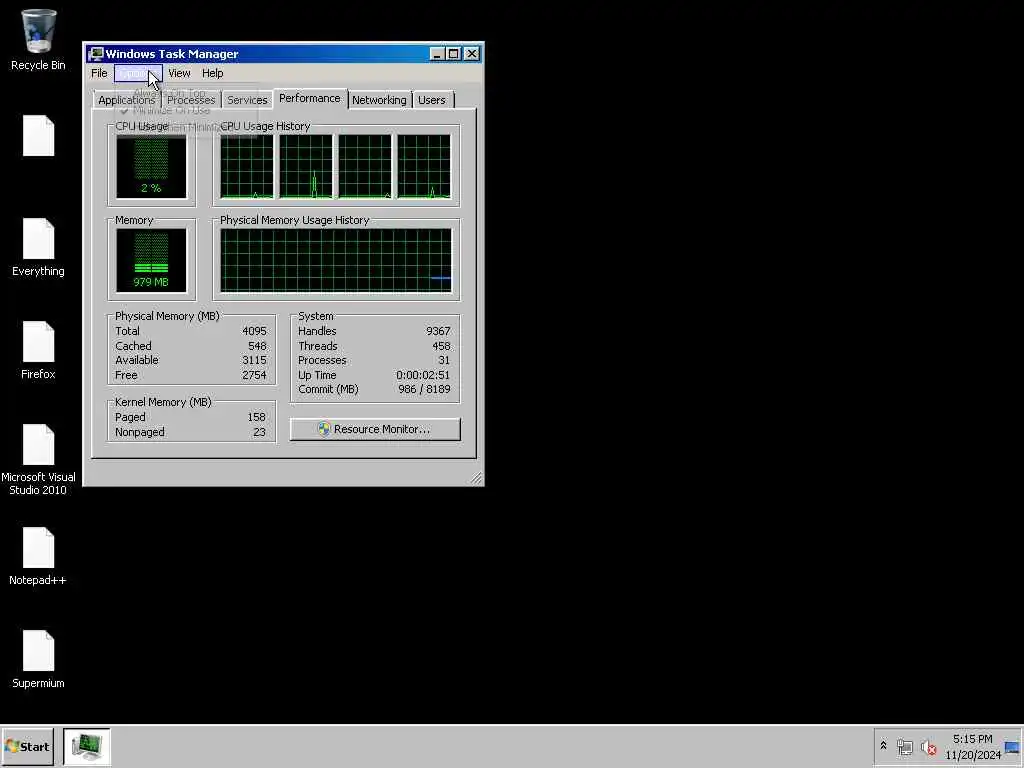Click the Memory gauge showing 979 MB

[x=151, y=261]
